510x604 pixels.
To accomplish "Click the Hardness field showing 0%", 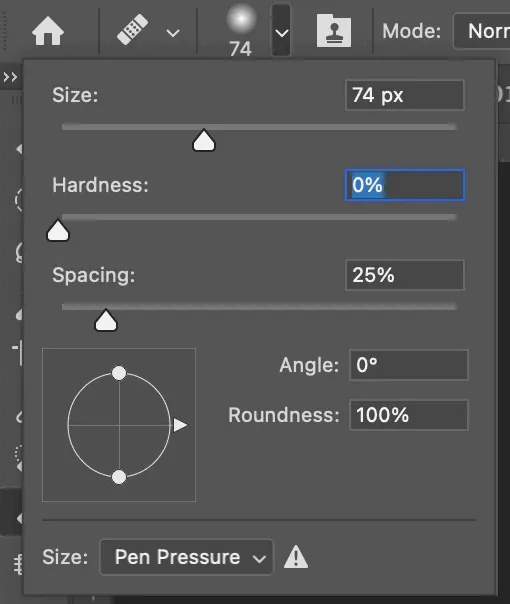I will tap(405, 185).
